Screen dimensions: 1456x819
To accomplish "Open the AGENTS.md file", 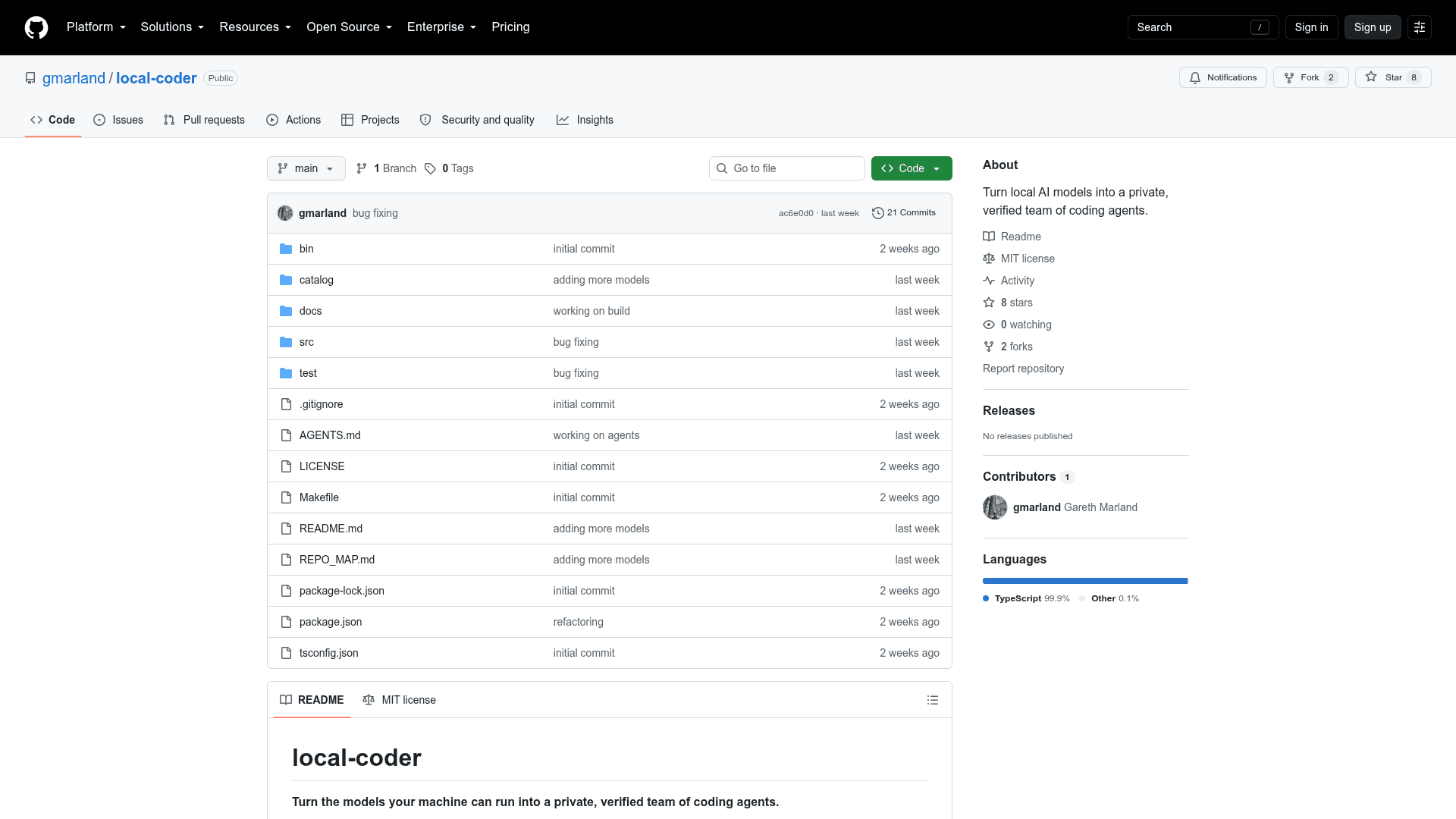I will click(330, 435).
